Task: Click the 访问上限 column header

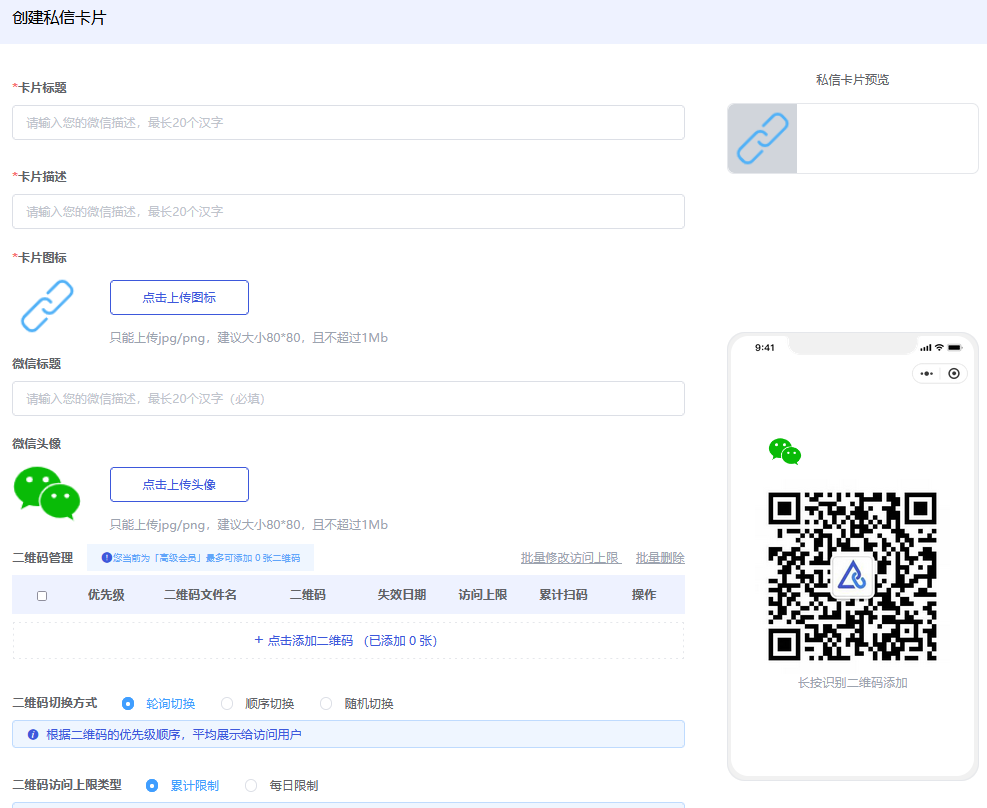Action: (483, 595)
